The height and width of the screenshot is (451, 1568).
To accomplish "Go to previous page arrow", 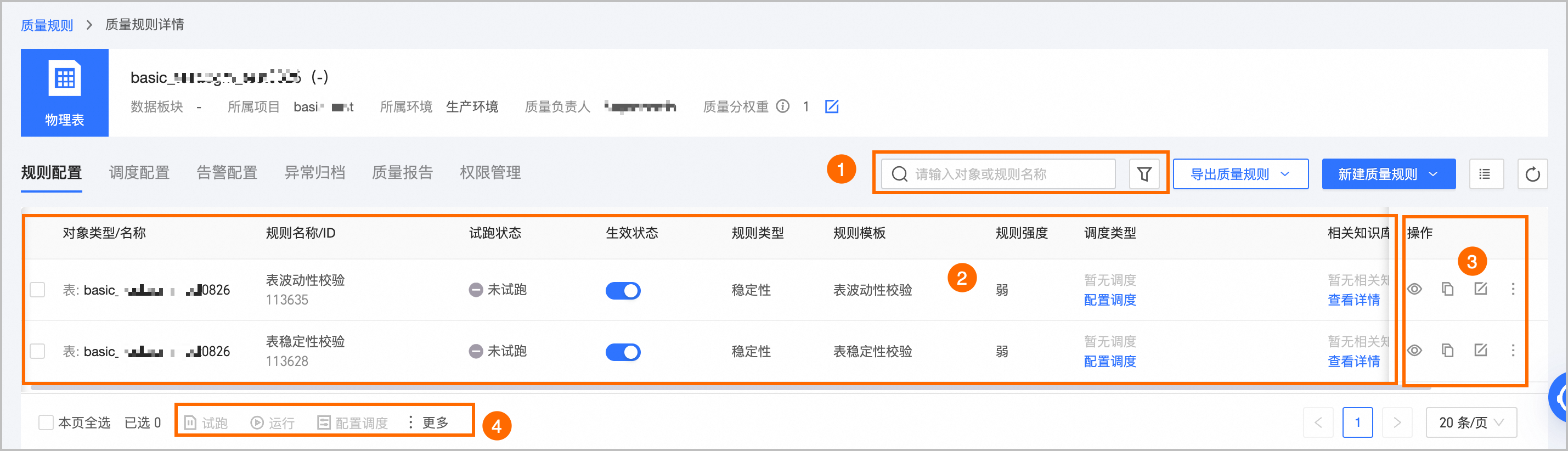I will 1318,422.
